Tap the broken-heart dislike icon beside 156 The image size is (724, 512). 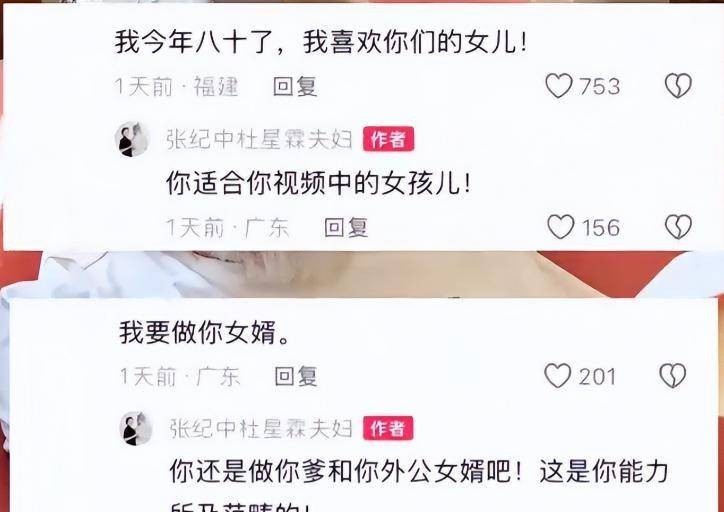coord(678,227)
